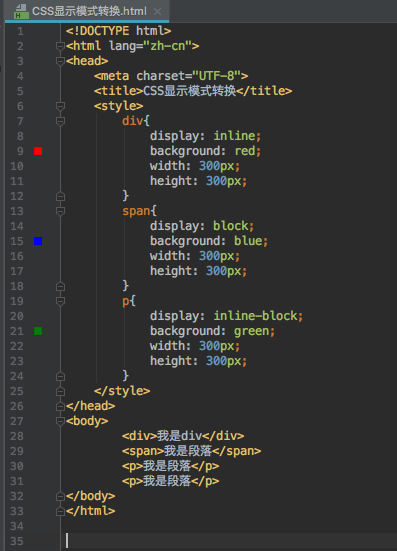The width and height of the screenshot is (397, 551).
Task: Click the inline-block value on line 20
Action: click(x=255, y=316)
